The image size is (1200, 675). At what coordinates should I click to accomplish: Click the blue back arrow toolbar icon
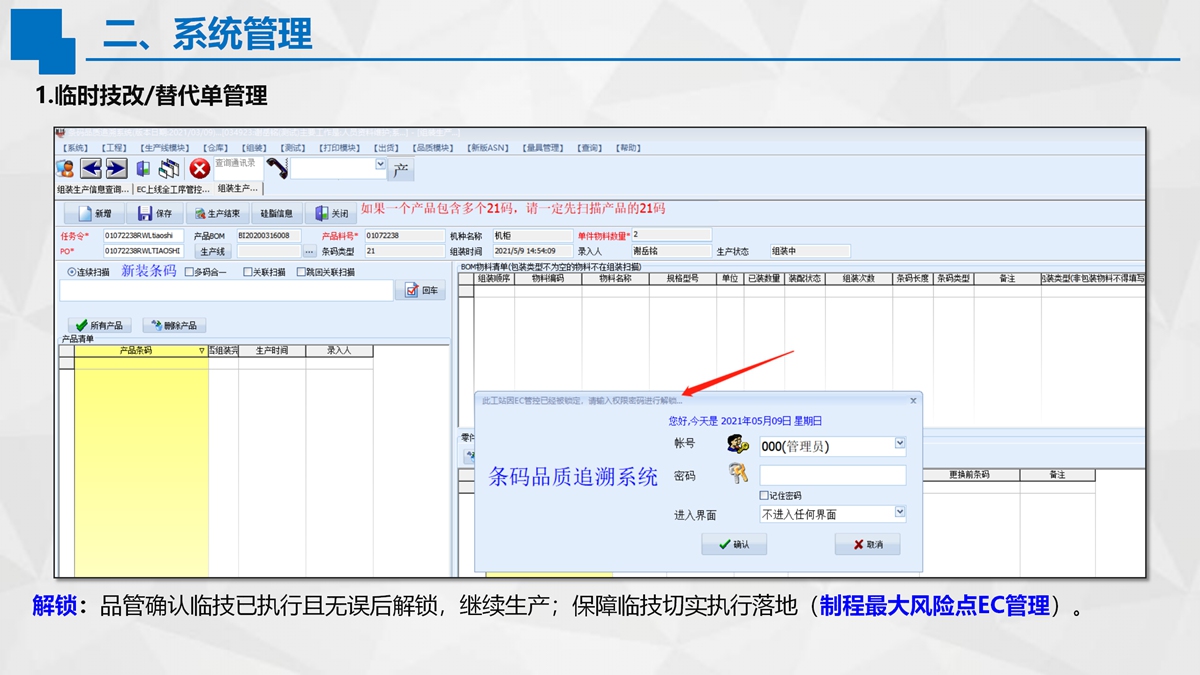click(x=91, y=169)
